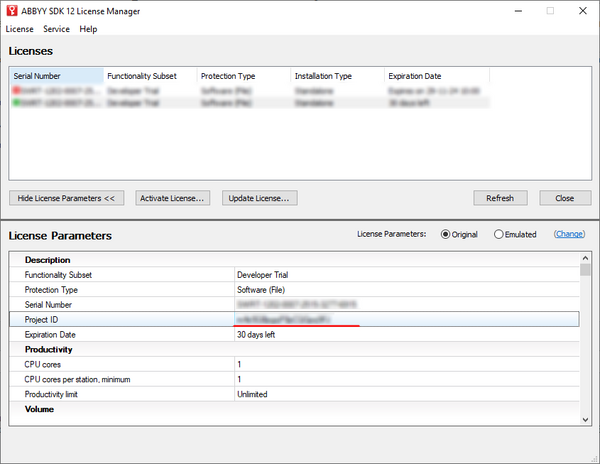Select the Original license parameters radio button

pos(446,234)
